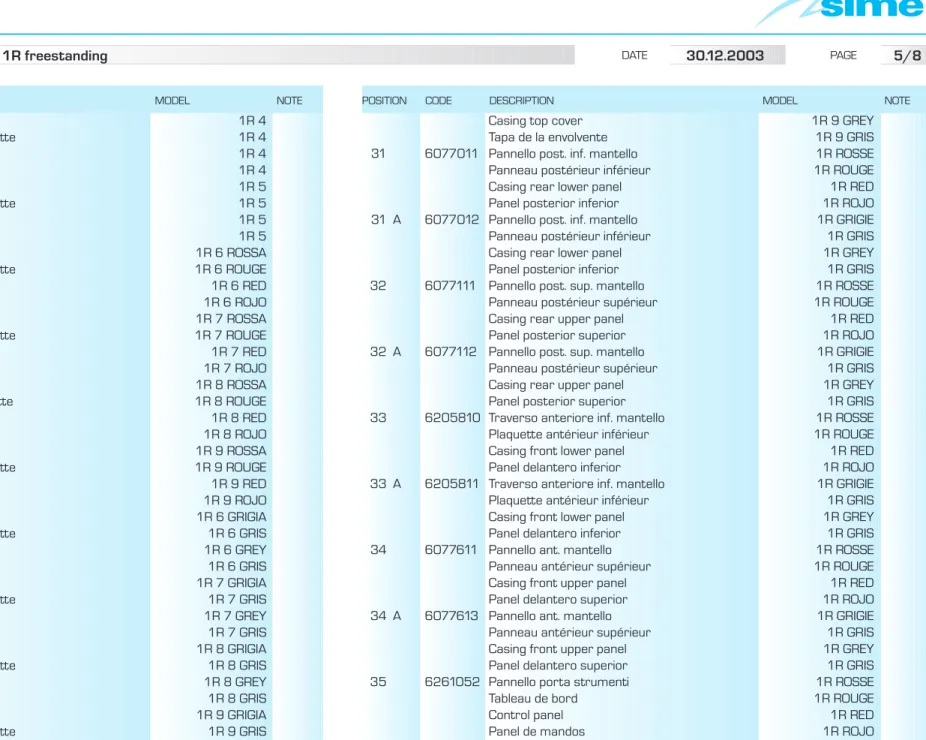Click 'Casing front lower panel' for 6205810
926x740 pixels.
(x=556, y=451)
